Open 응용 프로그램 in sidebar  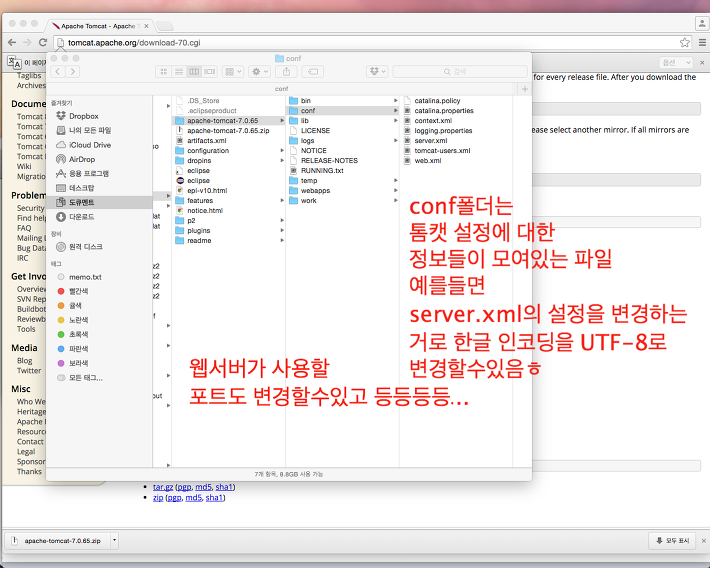82,173
